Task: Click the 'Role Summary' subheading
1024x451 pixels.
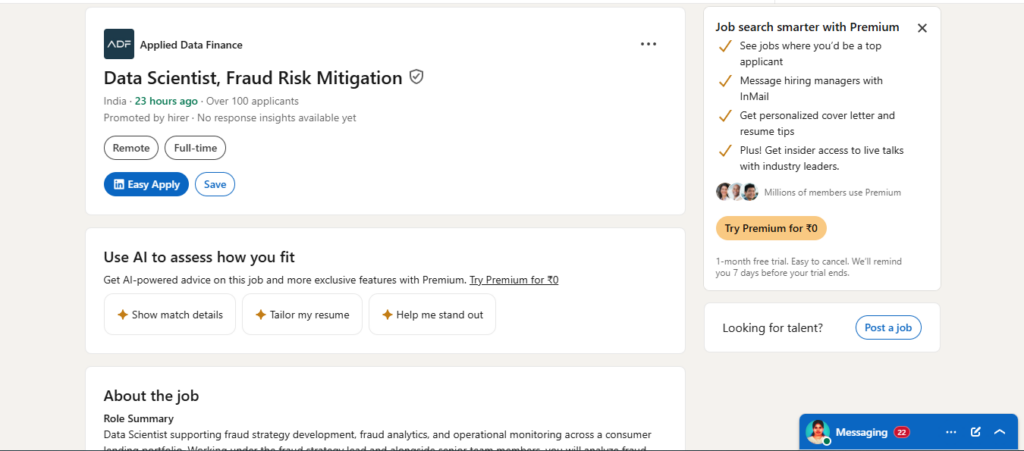Action: point(138,418)
